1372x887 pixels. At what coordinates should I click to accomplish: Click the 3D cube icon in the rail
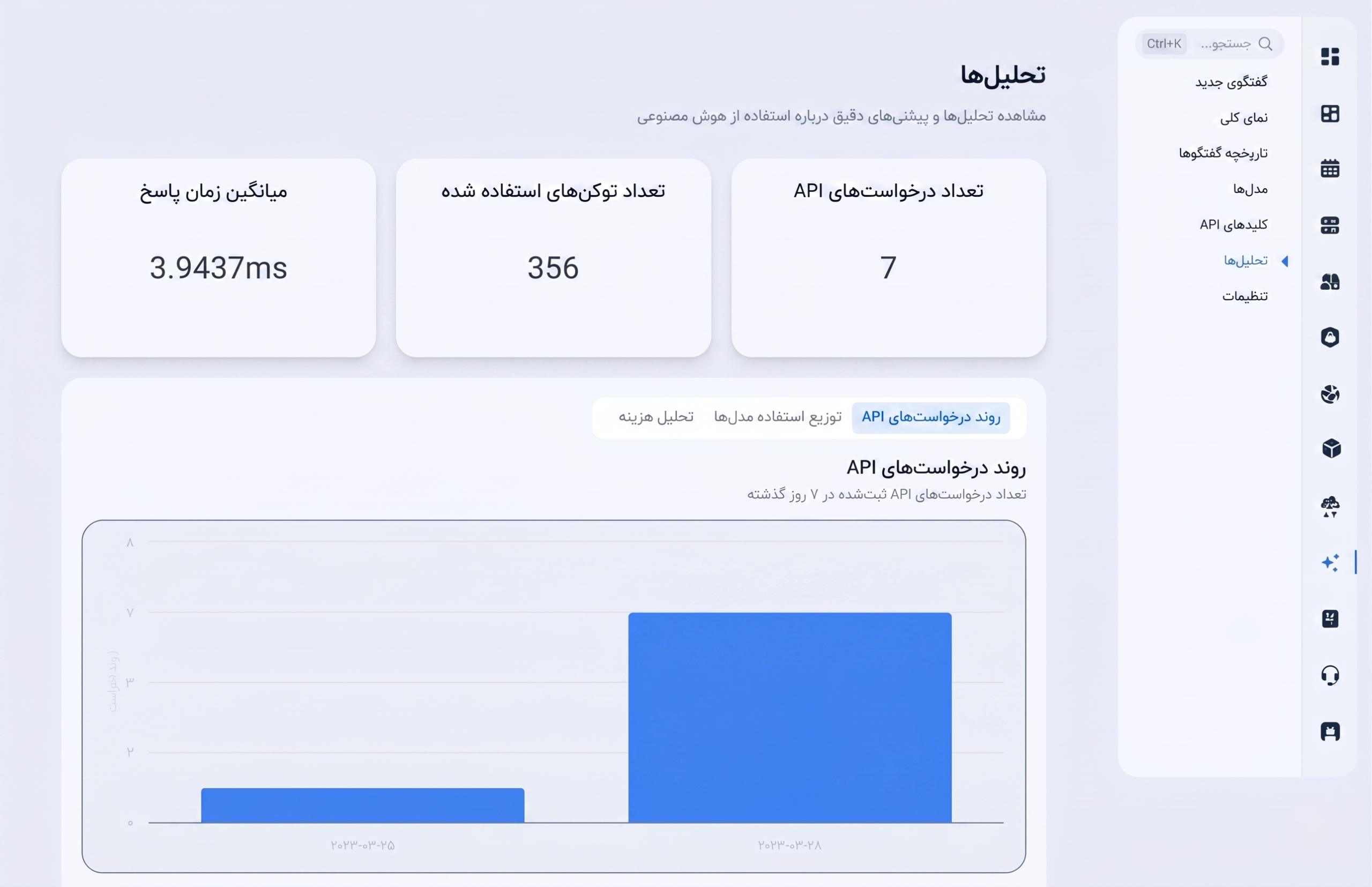[1331, 449]
